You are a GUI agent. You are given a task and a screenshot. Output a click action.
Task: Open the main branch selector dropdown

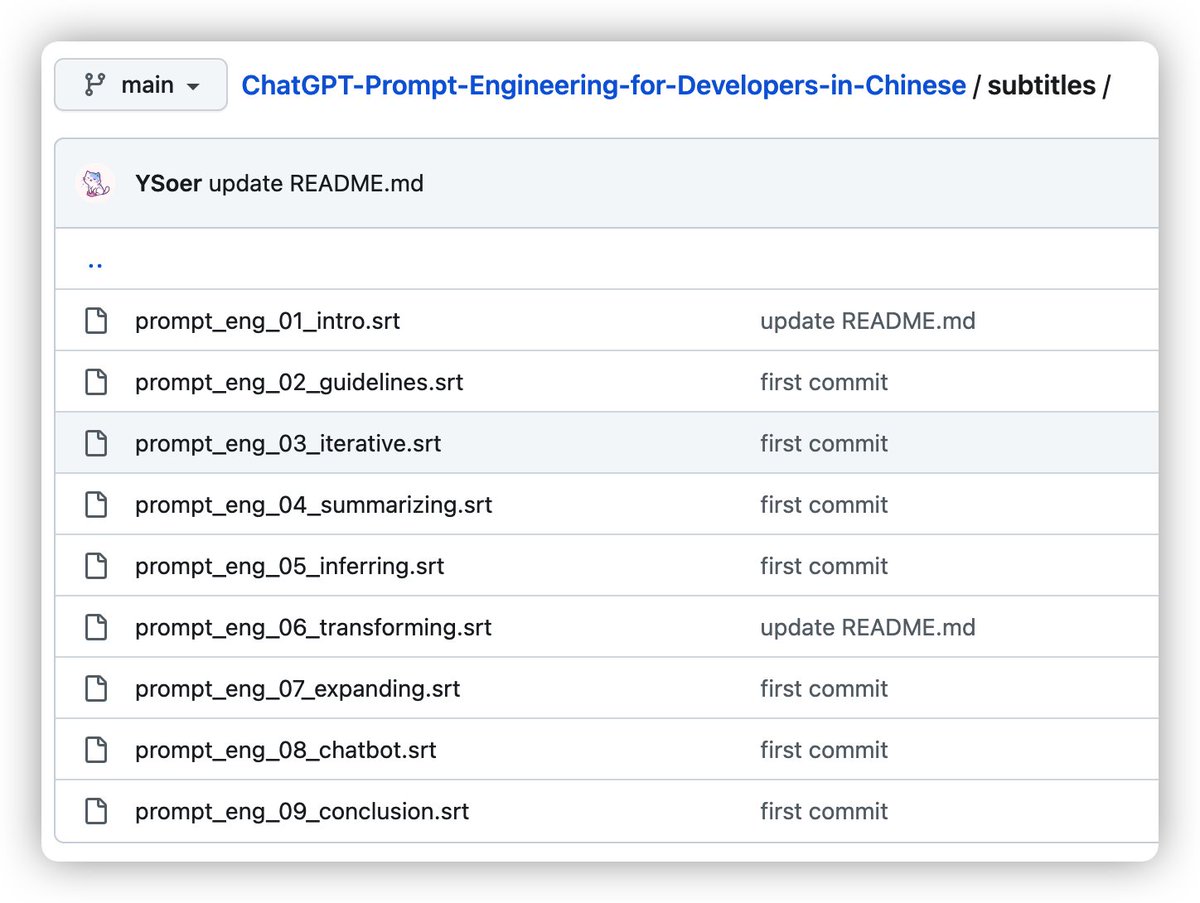coord(141,85)
